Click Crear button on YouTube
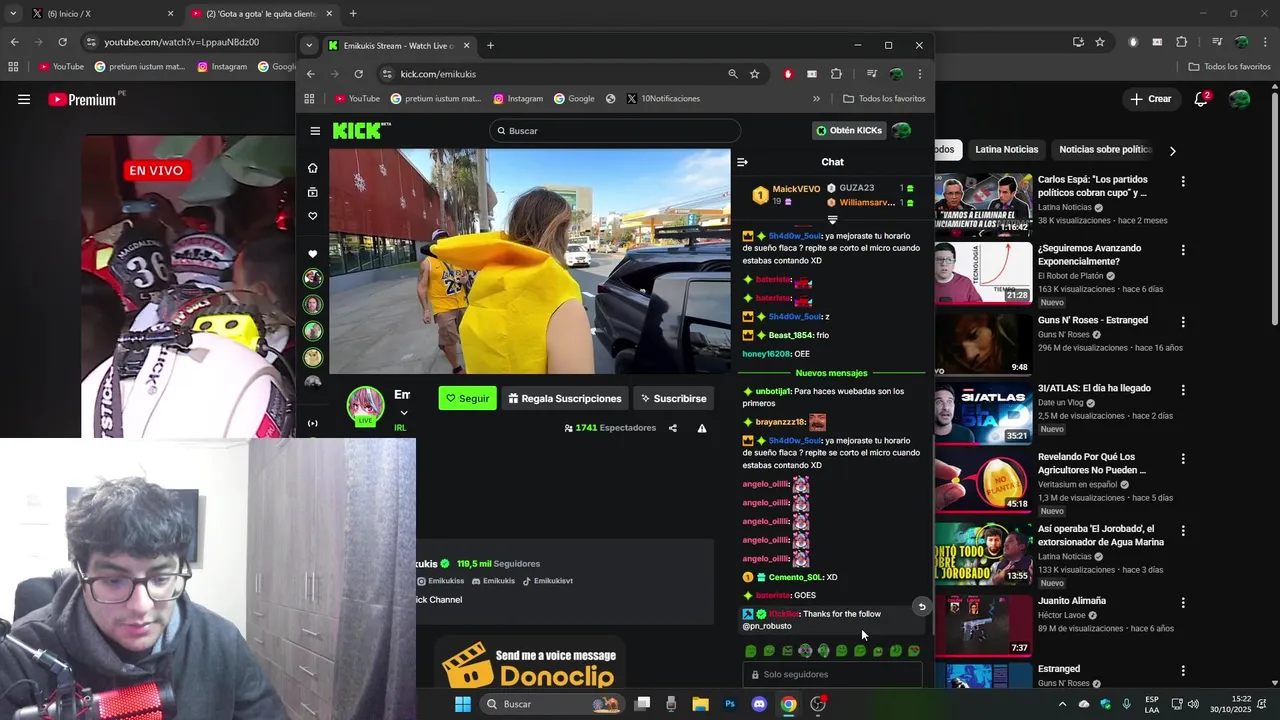Screen dimensions: 1280x720 point(1151,99)
